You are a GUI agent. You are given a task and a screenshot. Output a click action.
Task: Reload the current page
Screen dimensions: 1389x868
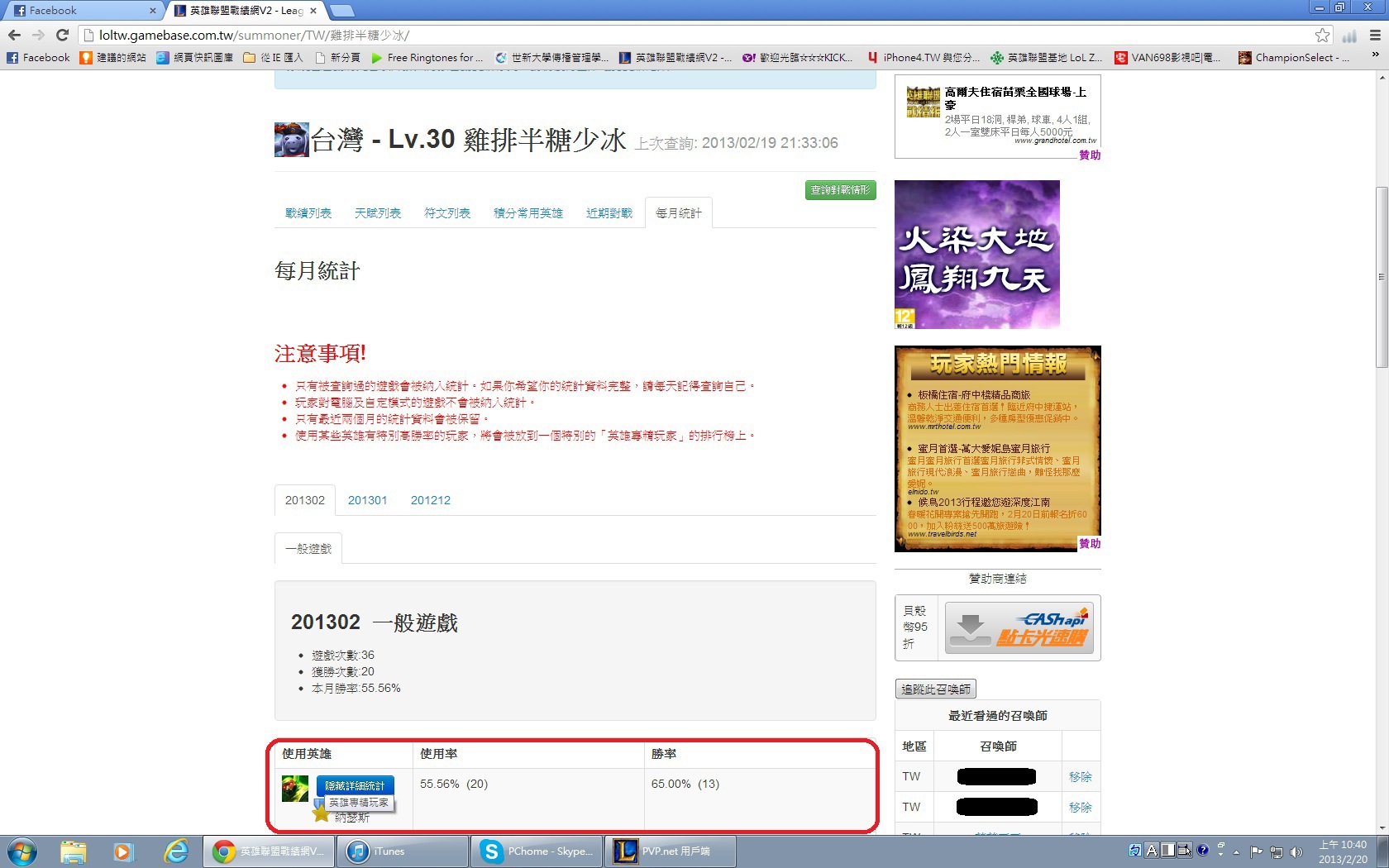click(62, 35)
